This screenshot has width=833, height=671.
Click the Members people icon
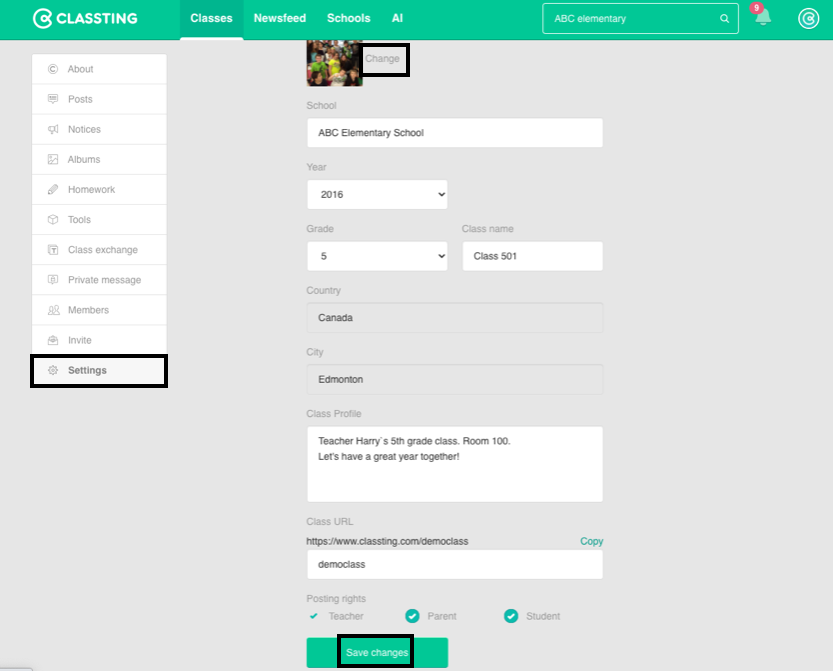(54, 310)
